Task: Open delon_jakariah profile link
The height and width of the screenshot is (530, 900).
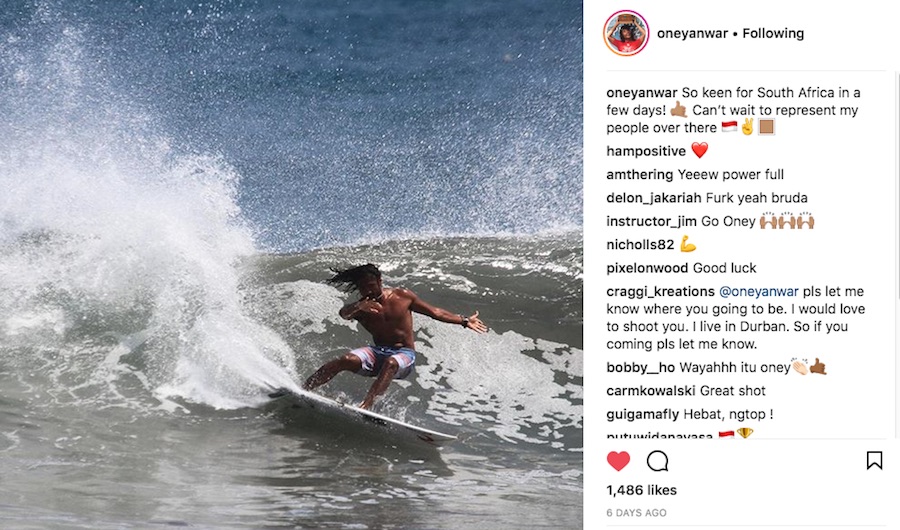Action: tap(654, 198)
